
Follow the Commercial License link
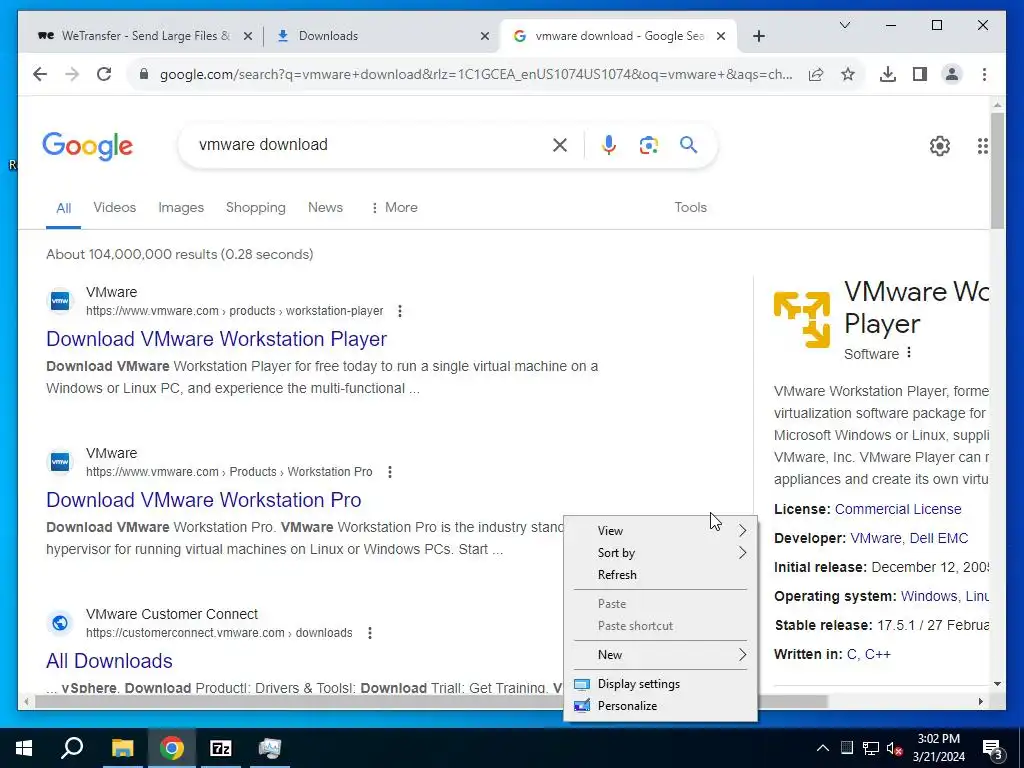click(x=898, y=509)
